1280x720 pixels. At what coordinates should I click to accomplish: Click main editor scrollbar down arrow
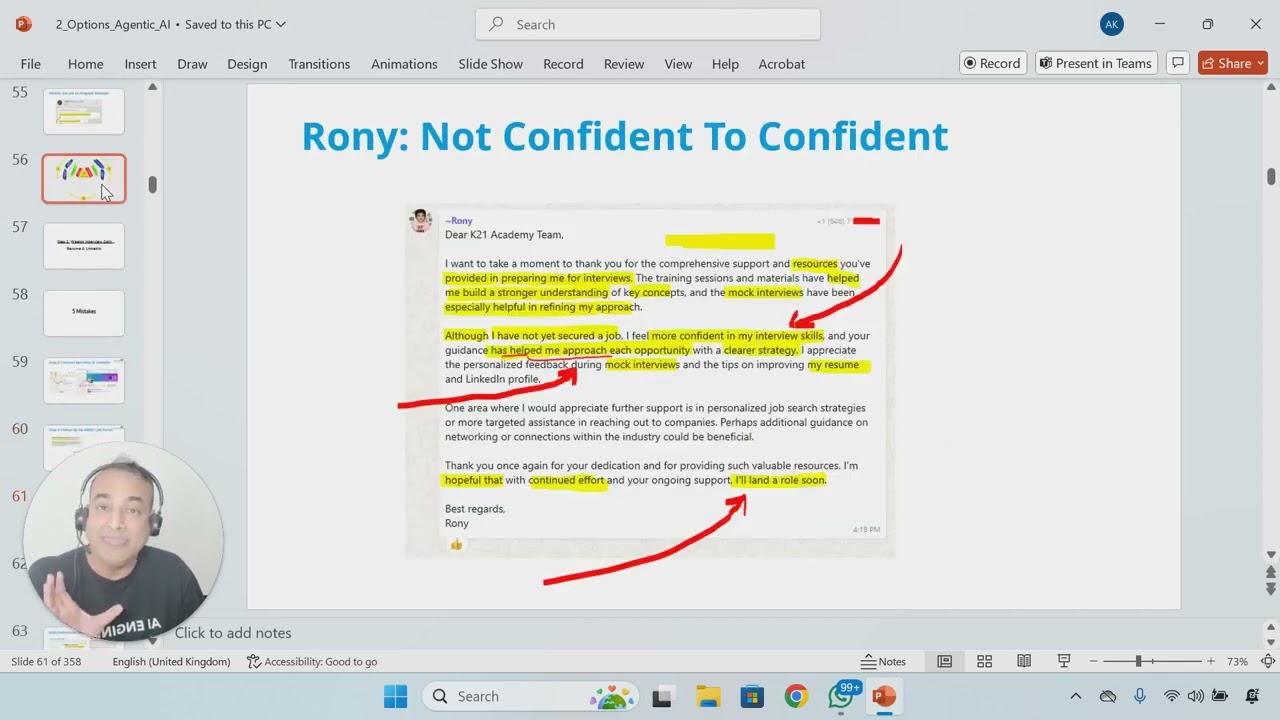[1271, 555]
